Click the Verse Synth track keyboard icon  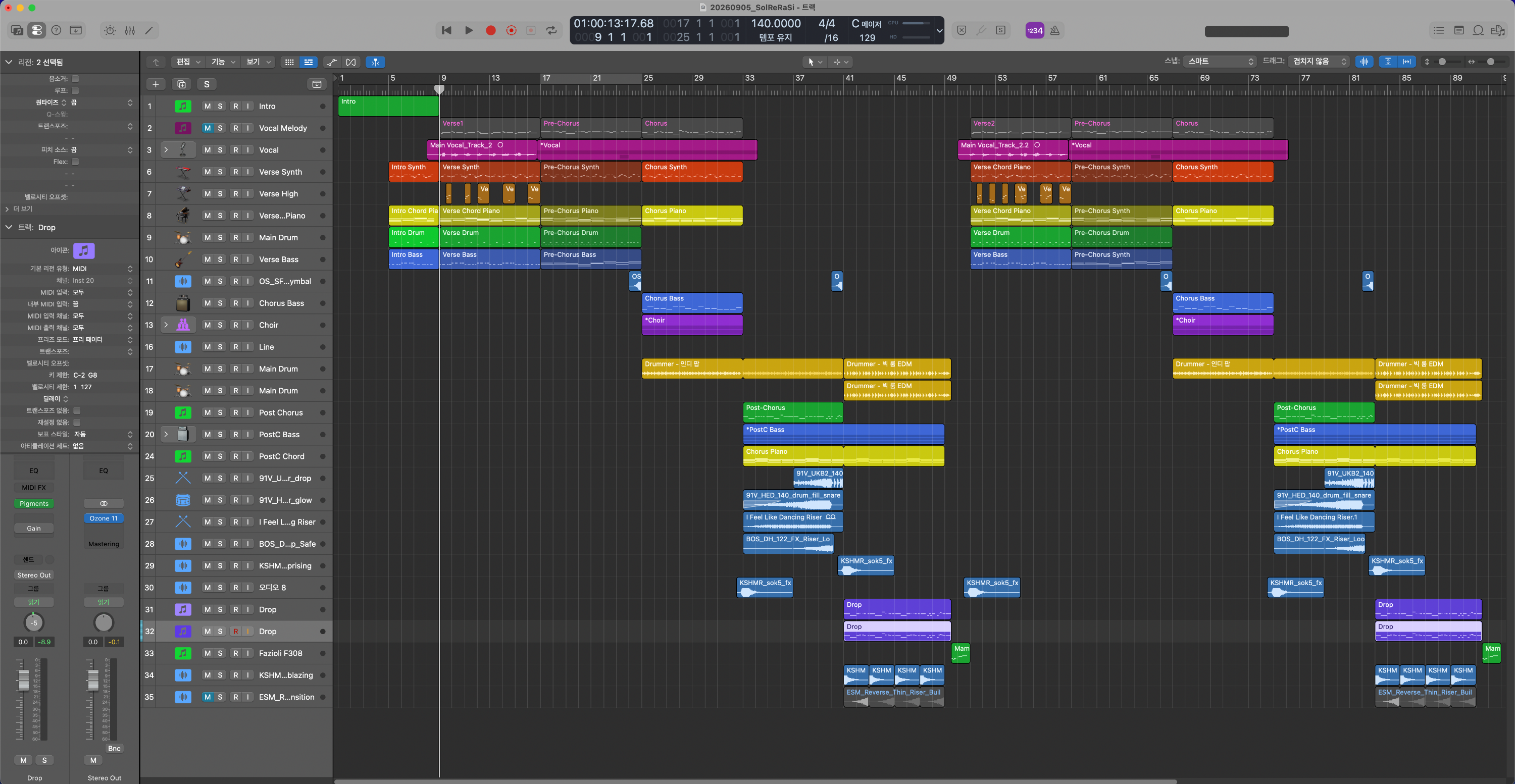(x=183, y=172)
